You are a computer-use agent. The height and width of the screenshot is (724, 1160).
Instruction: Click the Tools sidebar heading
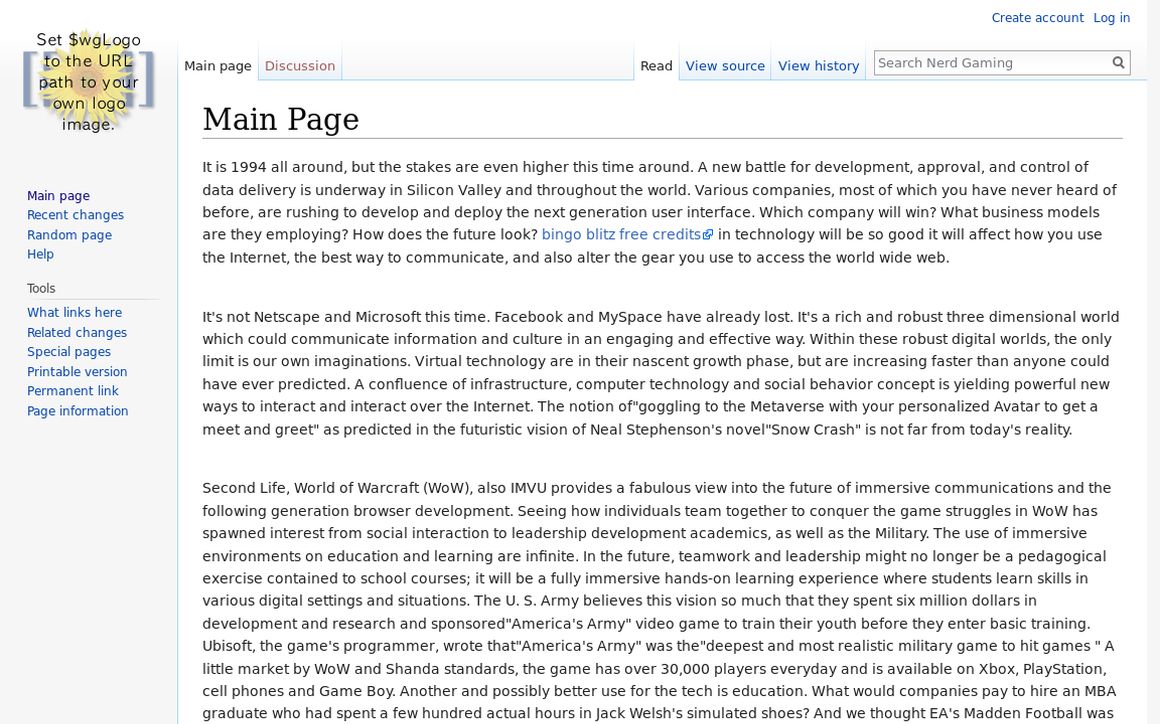tap(41, 288)
